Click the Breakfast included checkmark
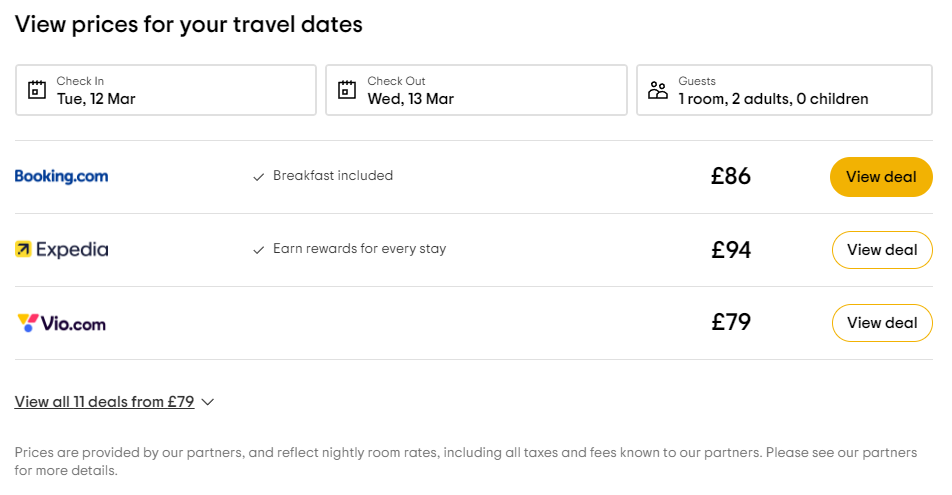The height and width of the screenshot is (495, 952). point(259,177)
